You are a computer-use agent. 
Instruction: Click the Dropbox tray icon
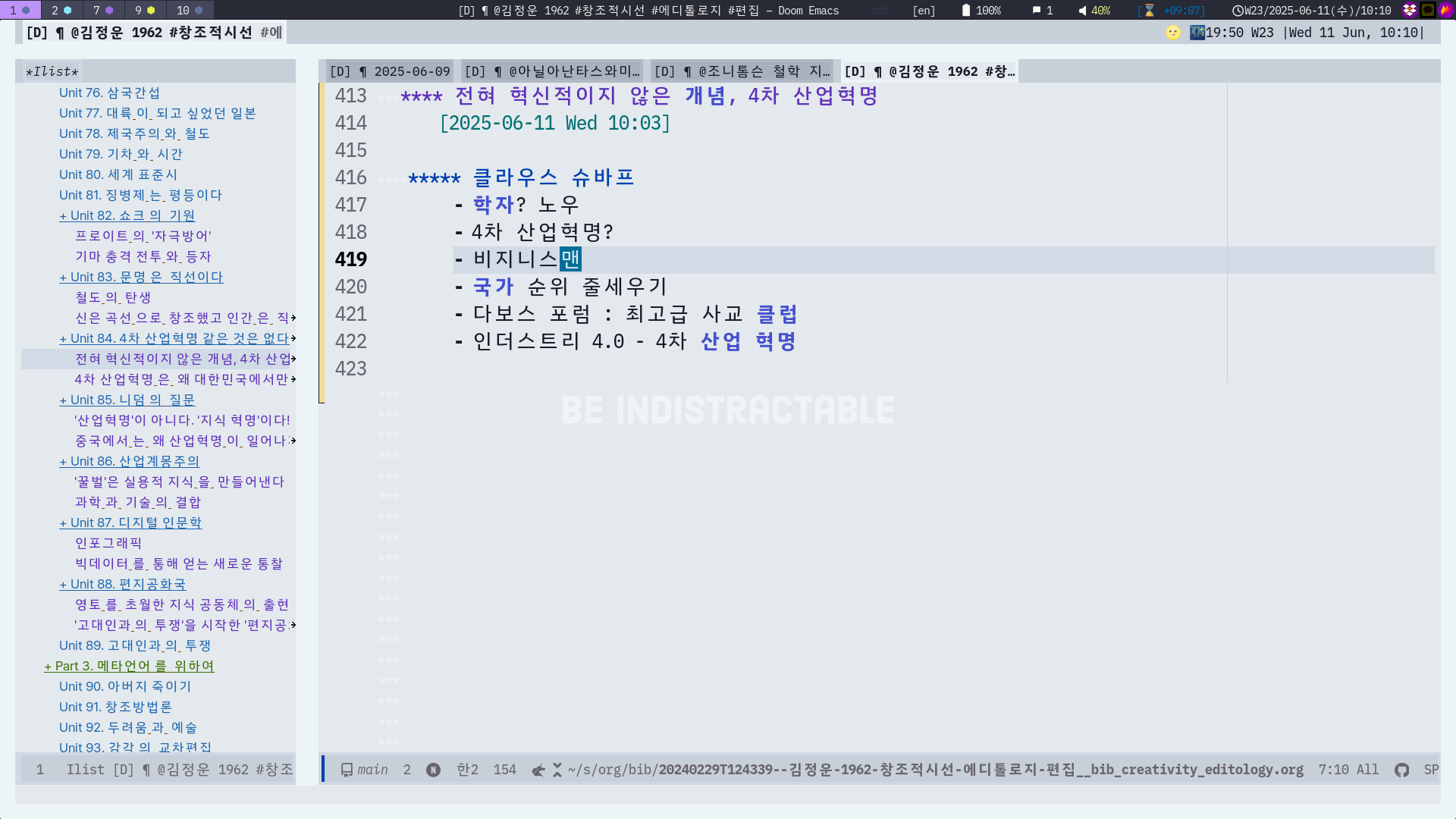tap(1409, 10)
